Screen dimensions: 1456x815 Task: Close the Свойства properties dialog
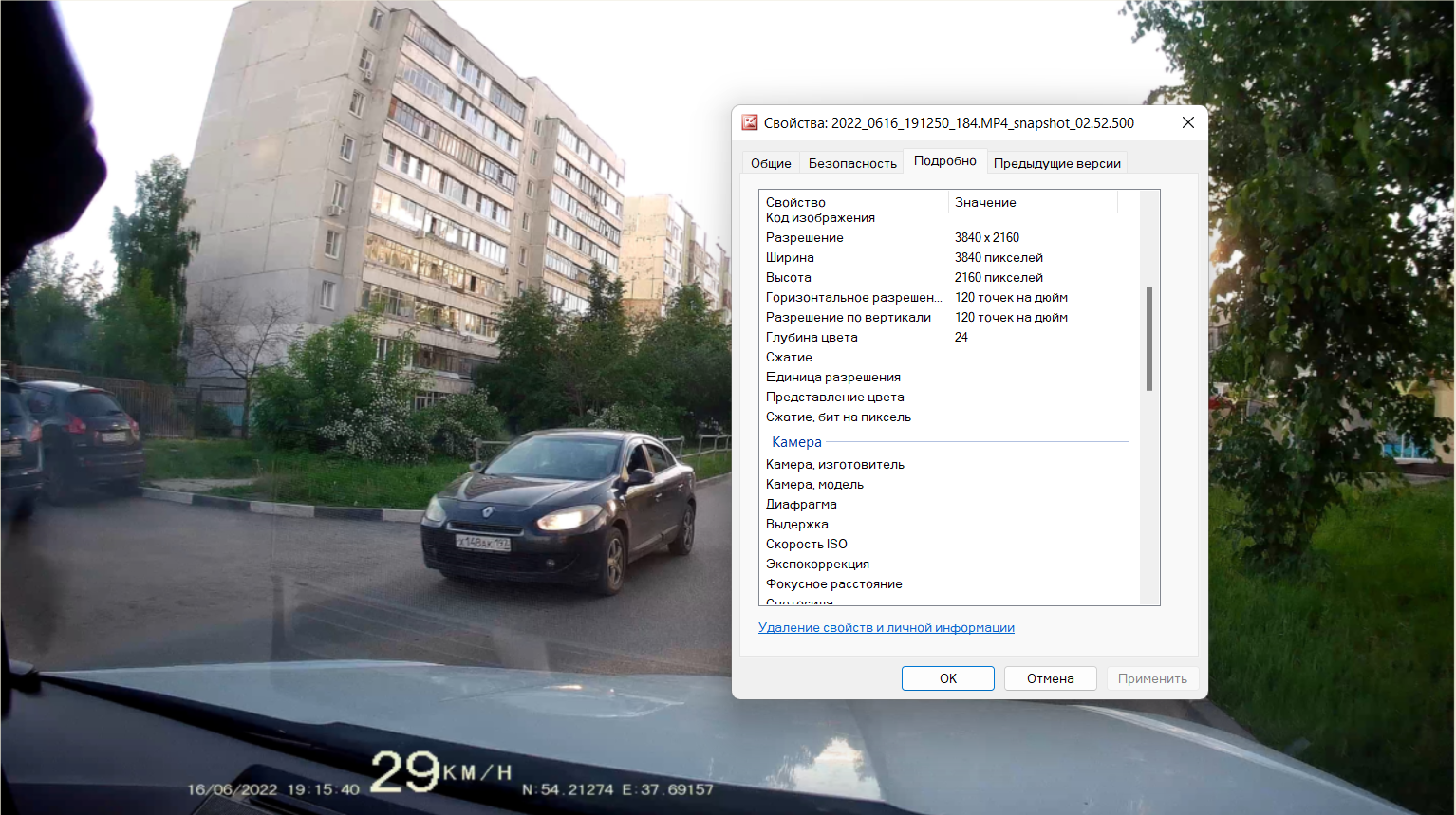pyautogui.click(x=1187, y=122)
